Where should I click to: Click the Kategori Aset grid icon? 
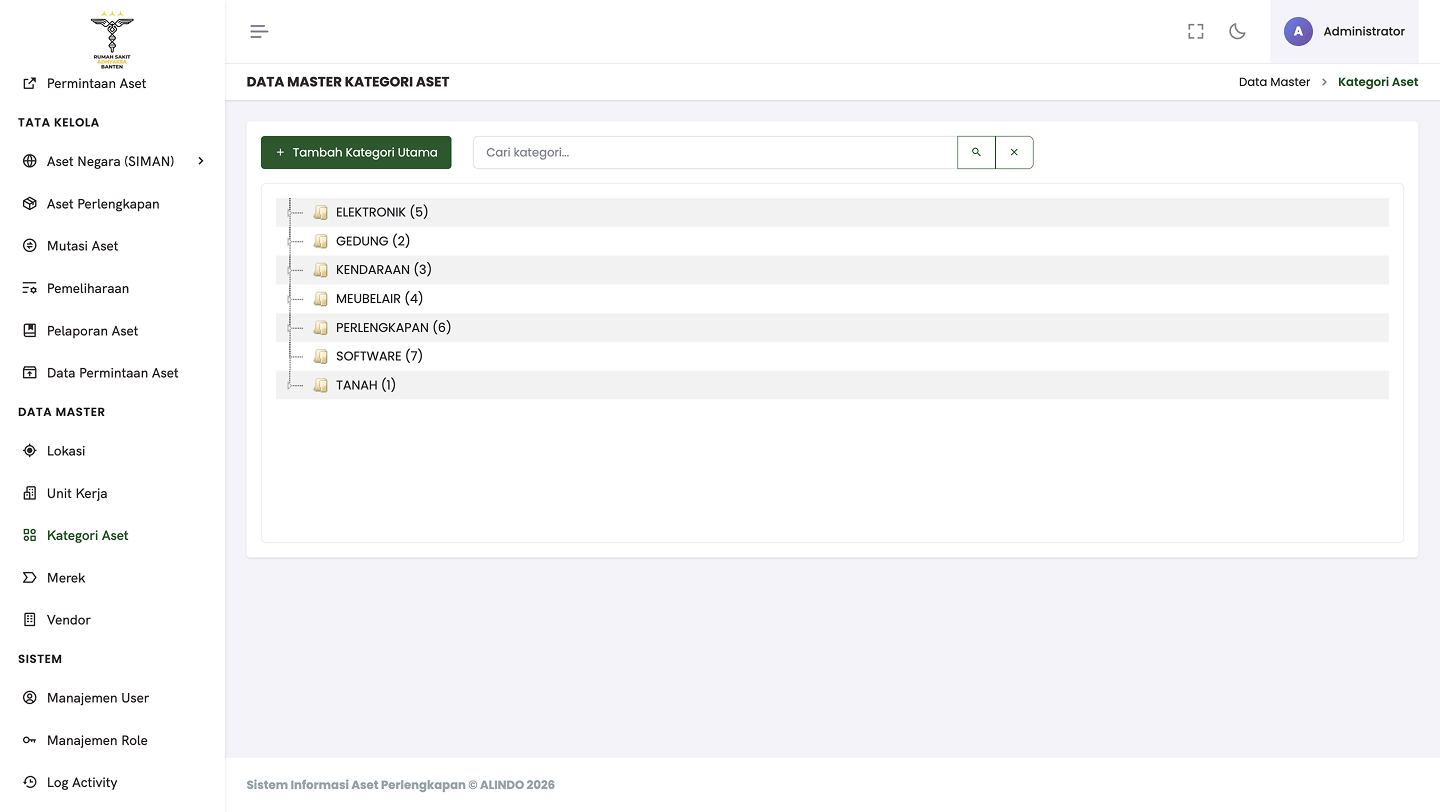pos(29,535)
